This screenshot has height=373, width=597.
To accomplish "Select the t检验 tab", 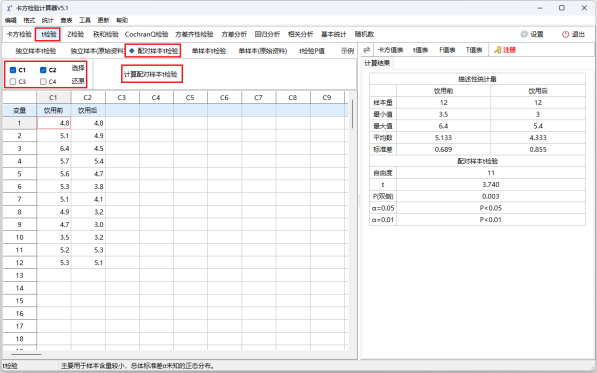I will [x=49, y=34].
